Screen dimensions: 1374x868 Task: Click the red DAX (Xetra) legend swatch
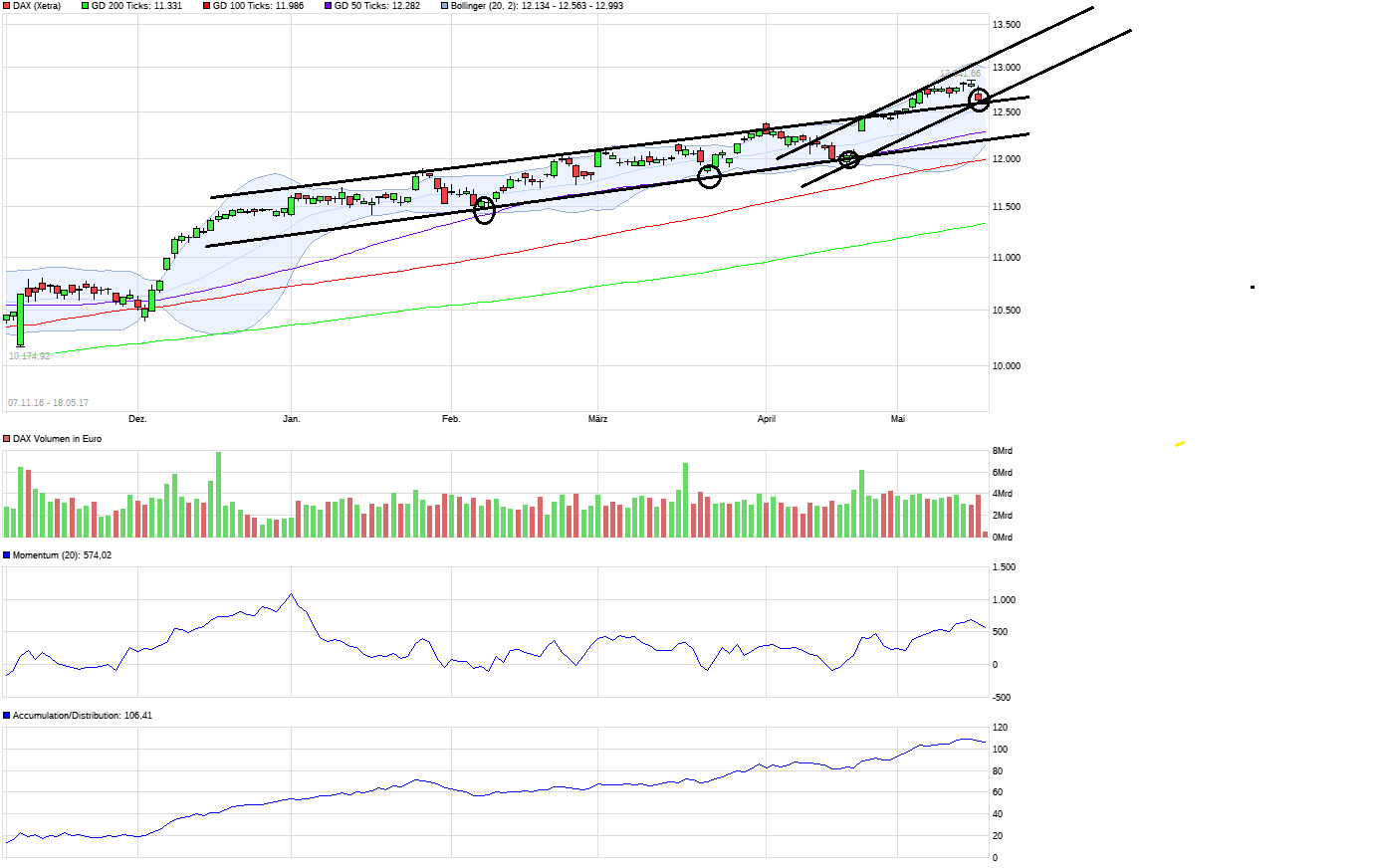(7, 6)
